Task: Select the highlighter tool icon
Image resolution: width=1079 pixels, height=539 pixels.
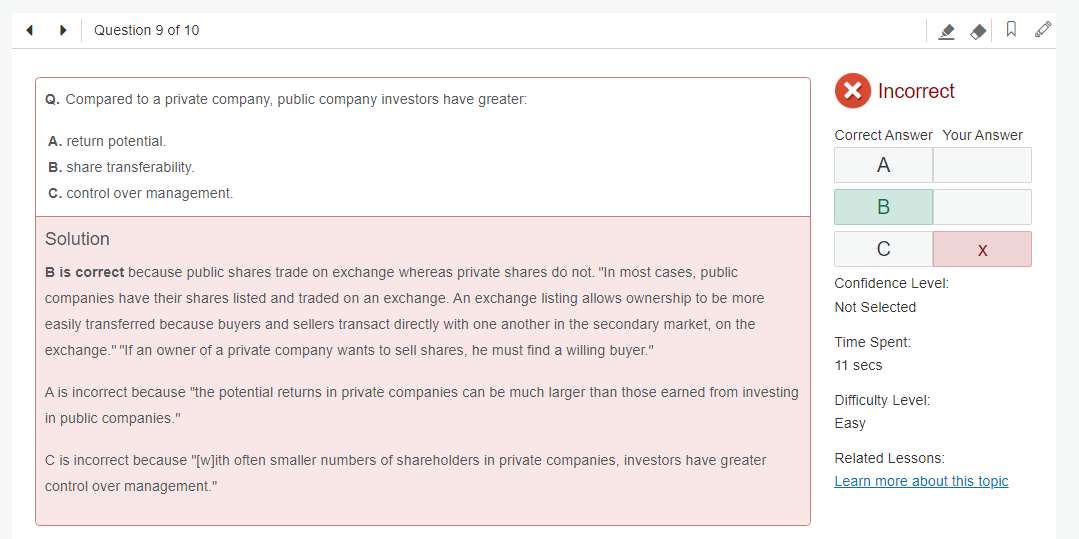Action: (x=947, y=31)
